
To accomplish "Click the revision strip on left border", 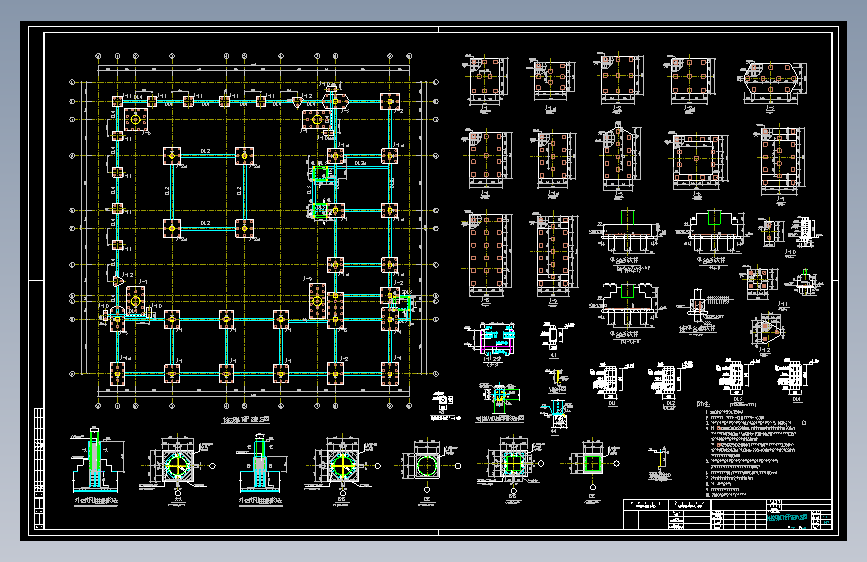I will pos(39,468).
